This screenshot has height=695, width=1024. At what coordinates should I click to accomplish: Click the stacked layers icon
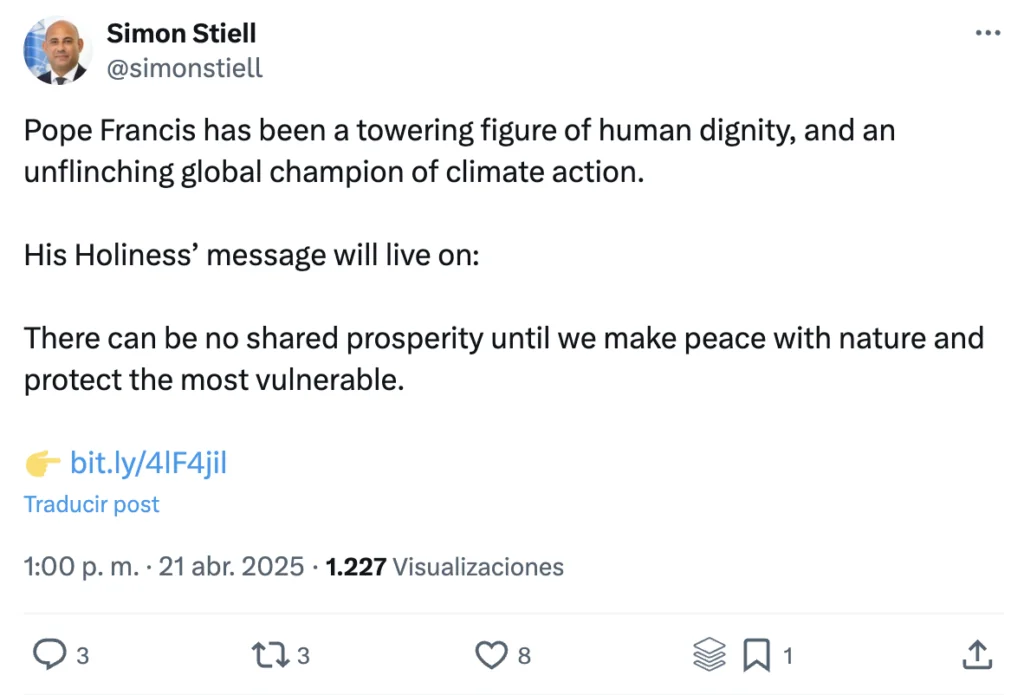709,655
